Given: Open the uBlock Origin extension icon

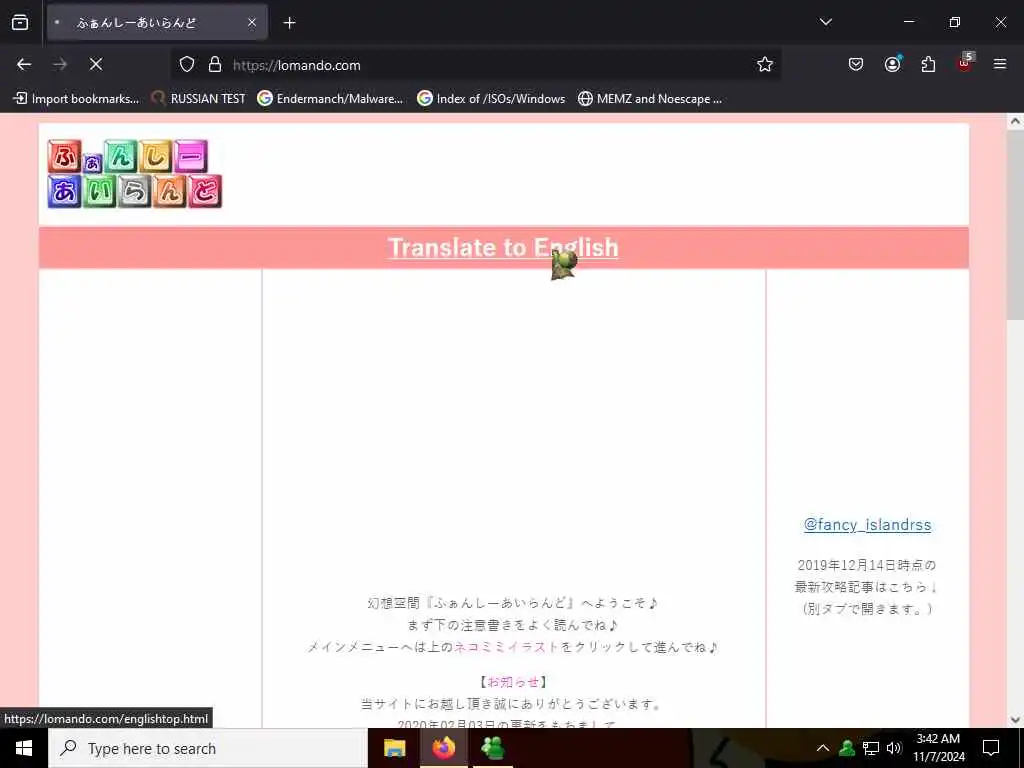Looking at the screenshot, I should click(x=965, y=63).
